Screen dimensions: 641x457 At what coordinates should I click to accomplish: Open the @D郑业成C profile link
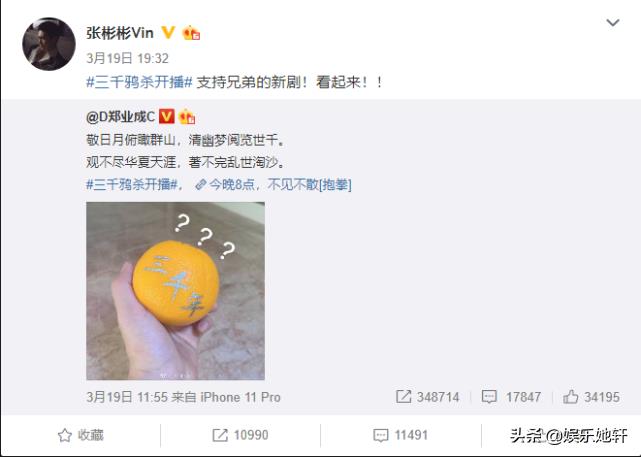[121, 117]
